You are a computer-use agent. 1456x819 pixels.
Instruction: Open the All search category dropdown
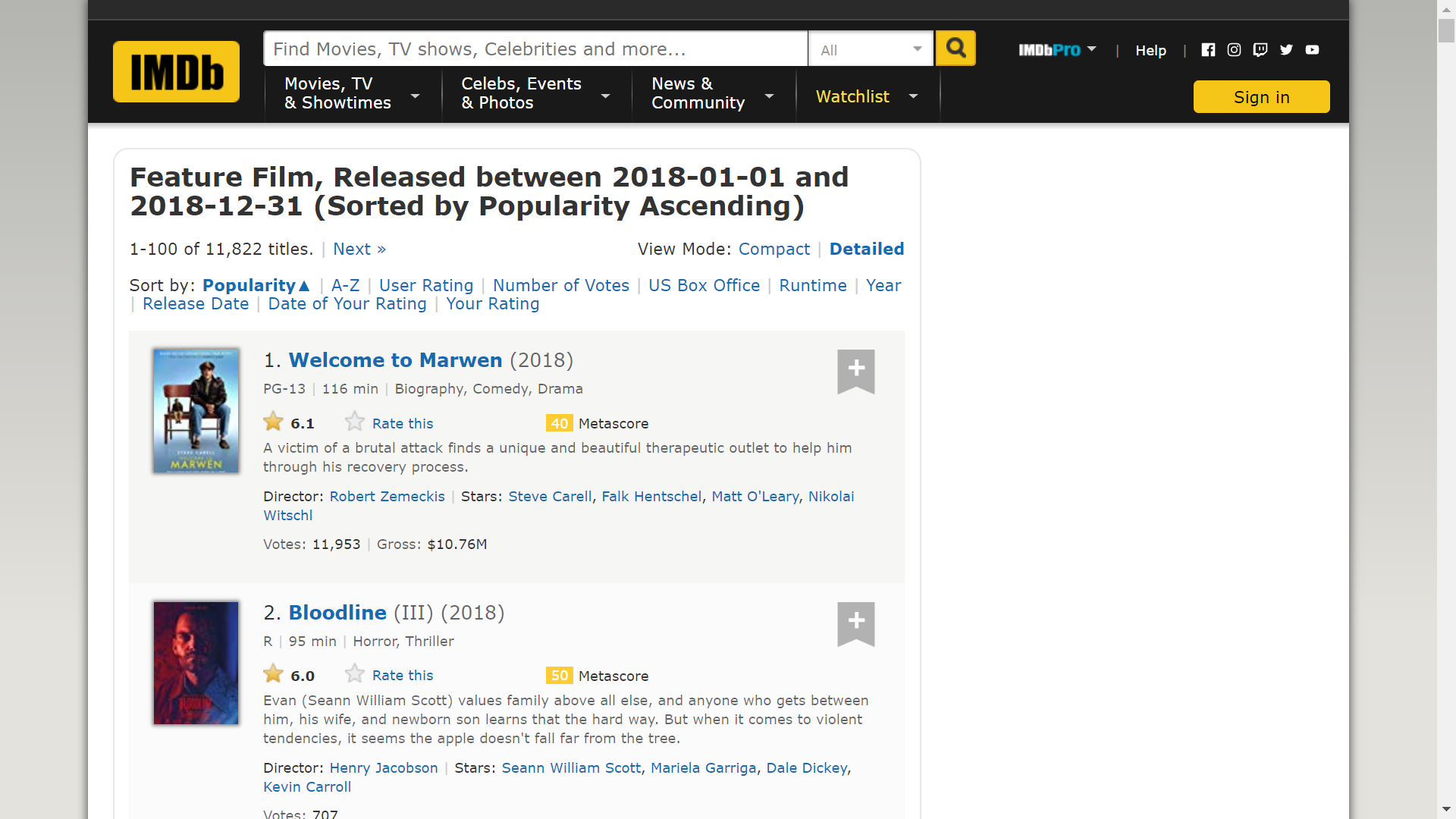point(871,50)
